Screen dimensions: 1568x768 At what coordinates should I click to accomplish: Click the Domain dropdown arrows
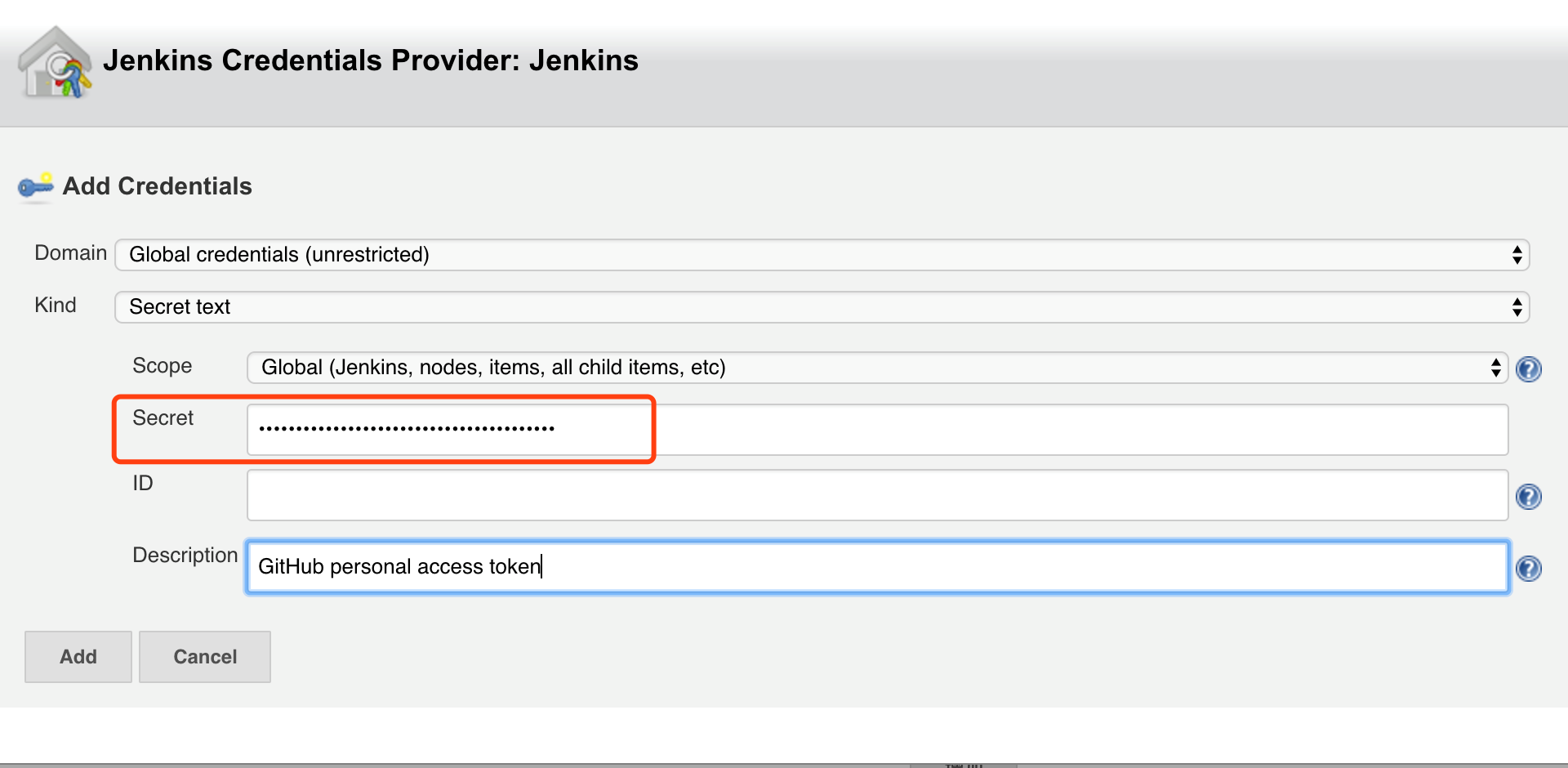tap(1517, 255)
